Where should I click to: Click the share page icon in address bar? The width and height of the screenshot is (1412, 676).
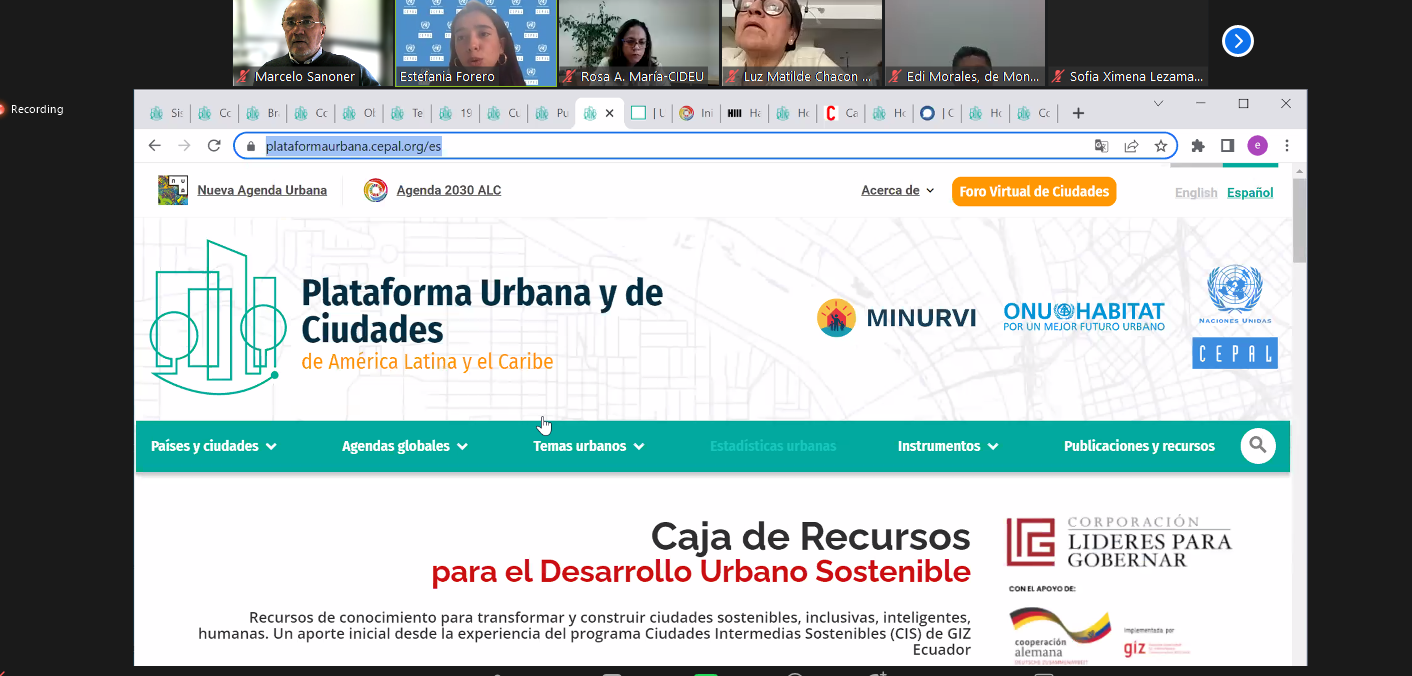pos(1131,146)
